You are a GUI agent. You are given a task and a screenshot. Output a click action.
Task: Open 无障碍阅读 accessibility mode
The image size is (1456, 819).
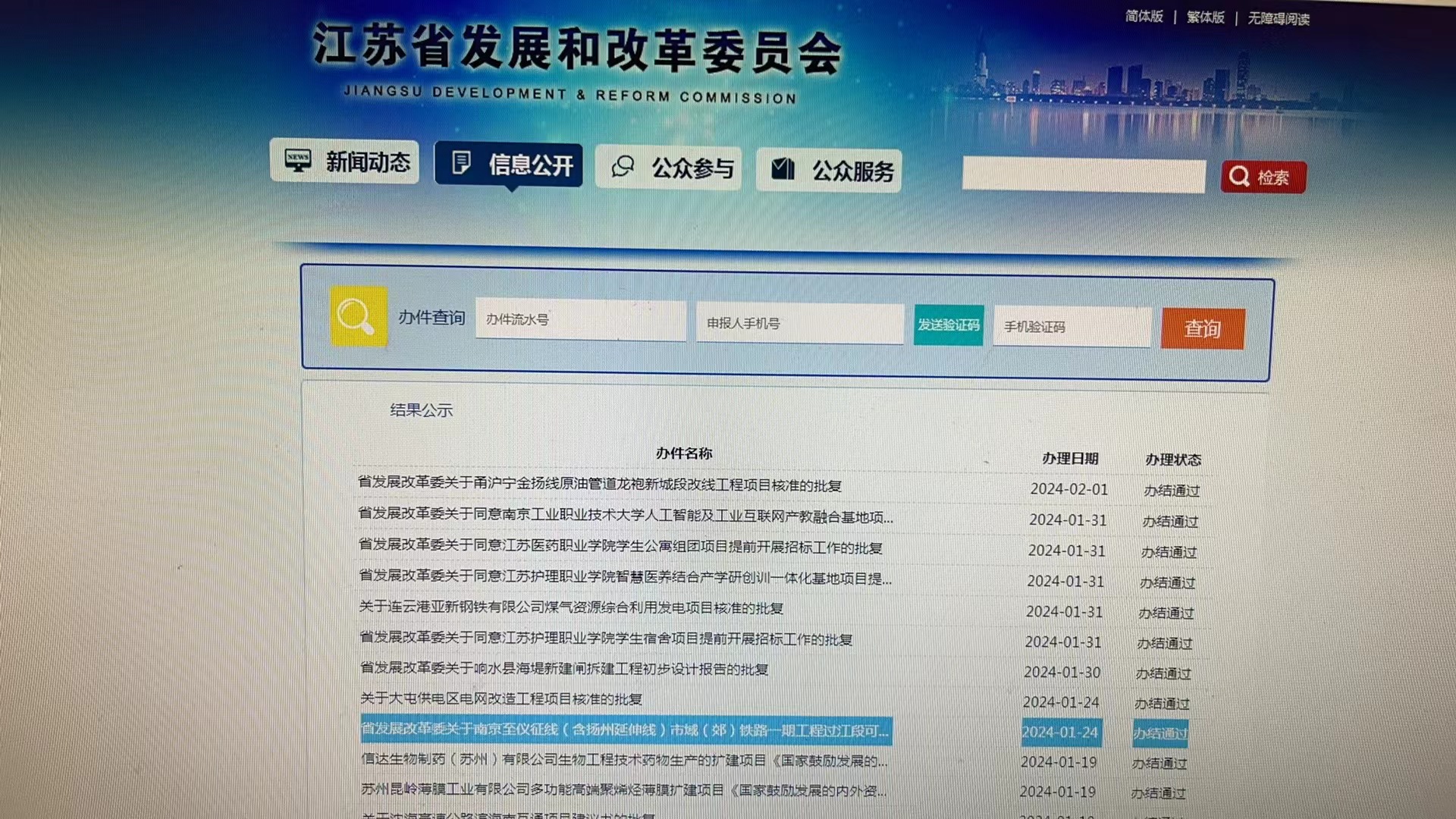click(1279, 18)
